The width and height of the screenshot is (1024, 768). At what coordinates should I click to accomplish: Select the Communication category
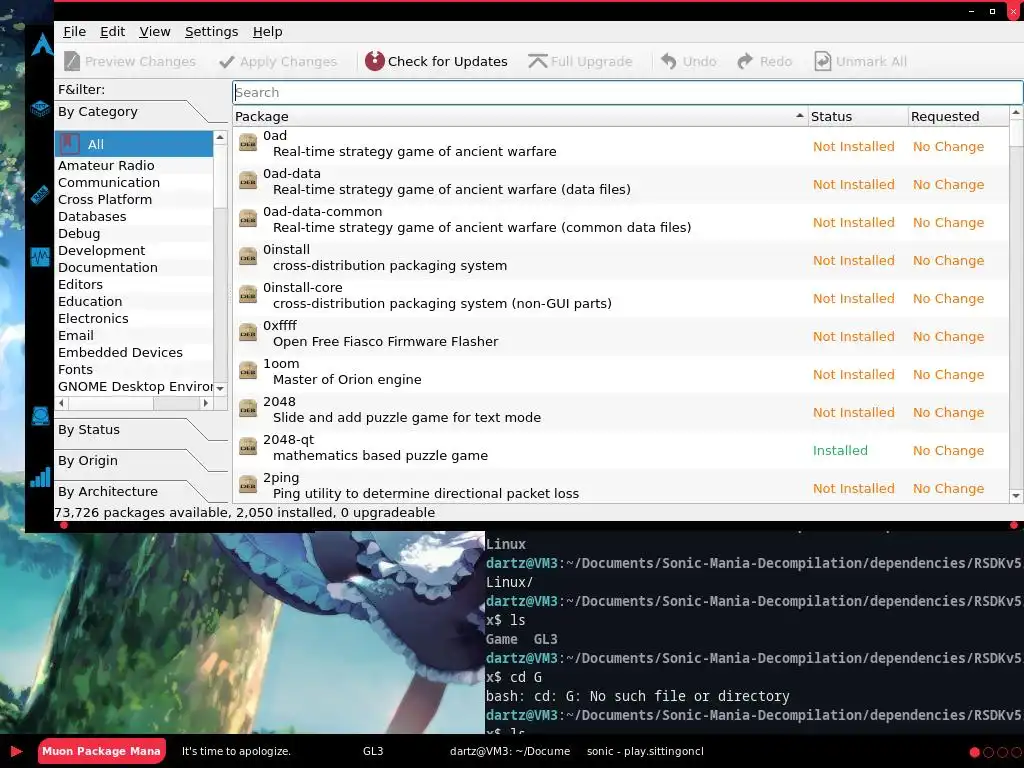click(134, 182)
